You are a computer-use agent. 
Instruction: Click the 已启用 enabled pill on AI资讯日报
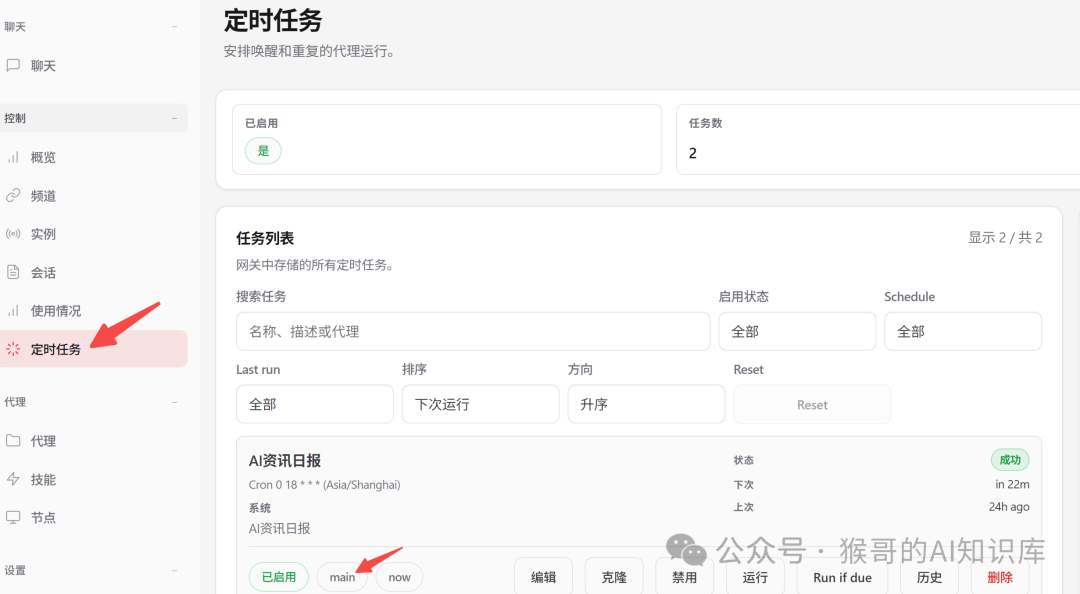coord(278,576)
